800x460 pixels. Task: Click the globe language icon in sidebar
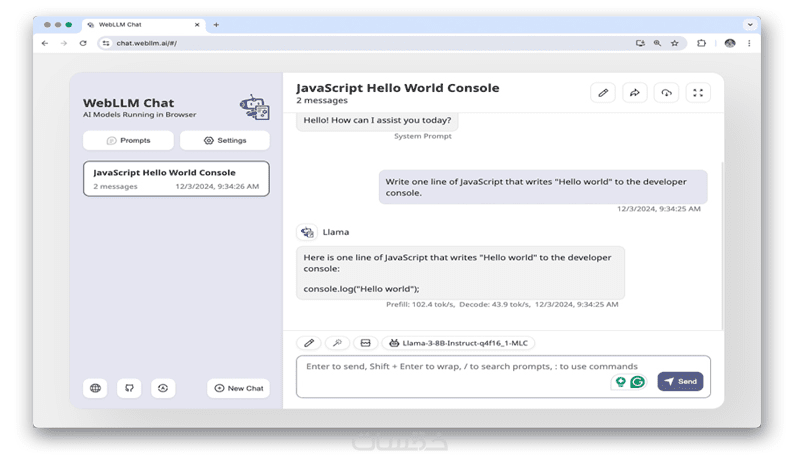tap(95, 388)
